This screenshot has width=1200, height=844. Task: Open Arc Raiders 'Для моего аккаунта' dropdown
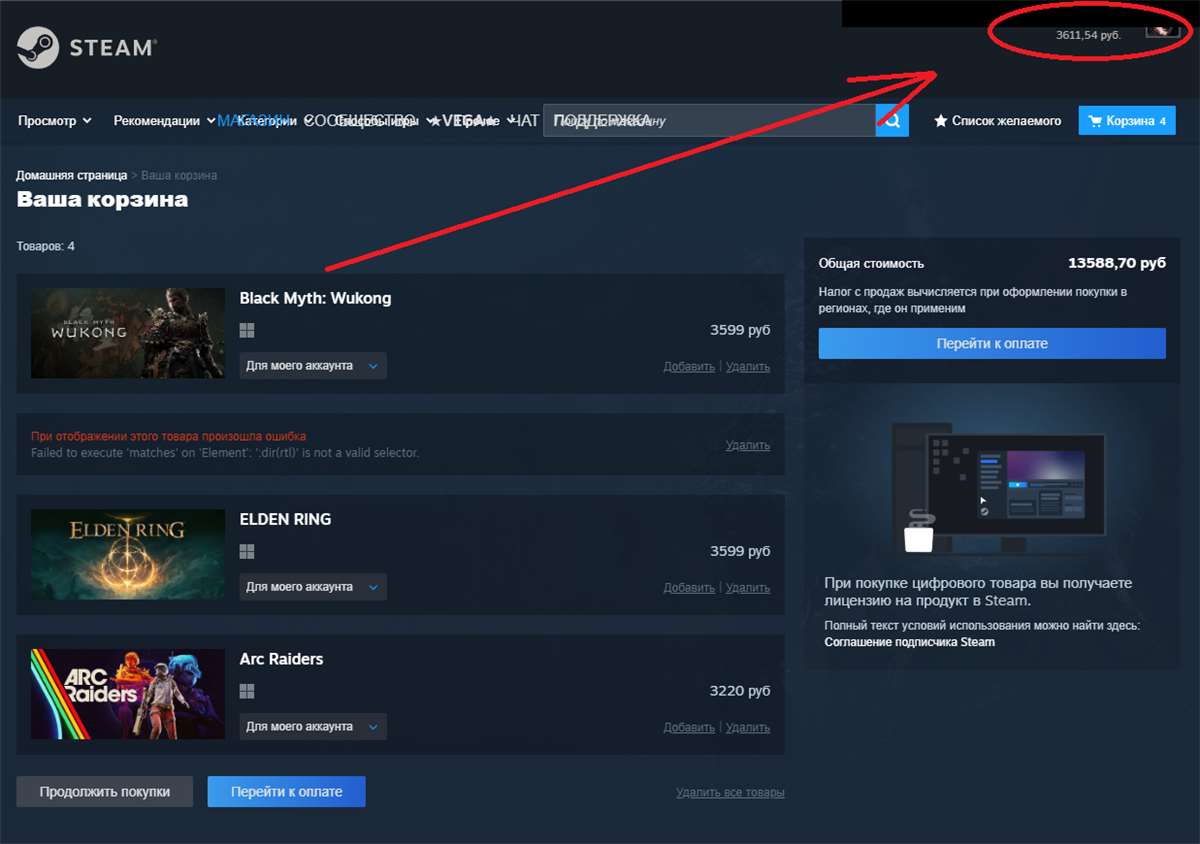[313, 727]
